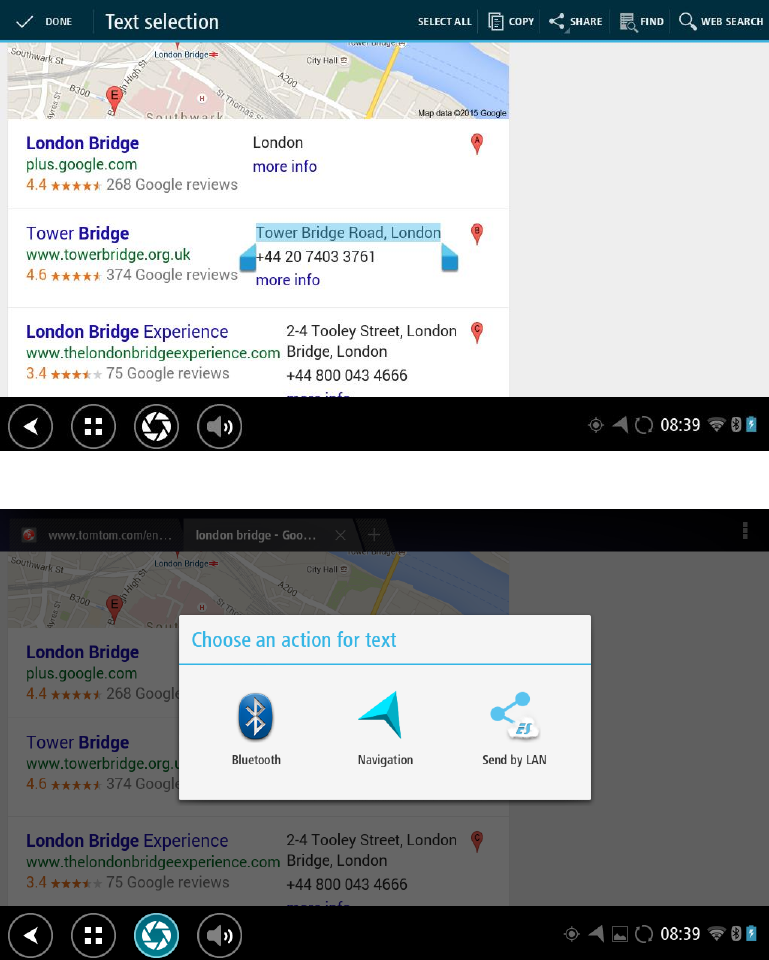Viewport: 769px width, 960px height.
Task: Open the London Bridge result link in top screenshot
Action: [x=82, y=143]
